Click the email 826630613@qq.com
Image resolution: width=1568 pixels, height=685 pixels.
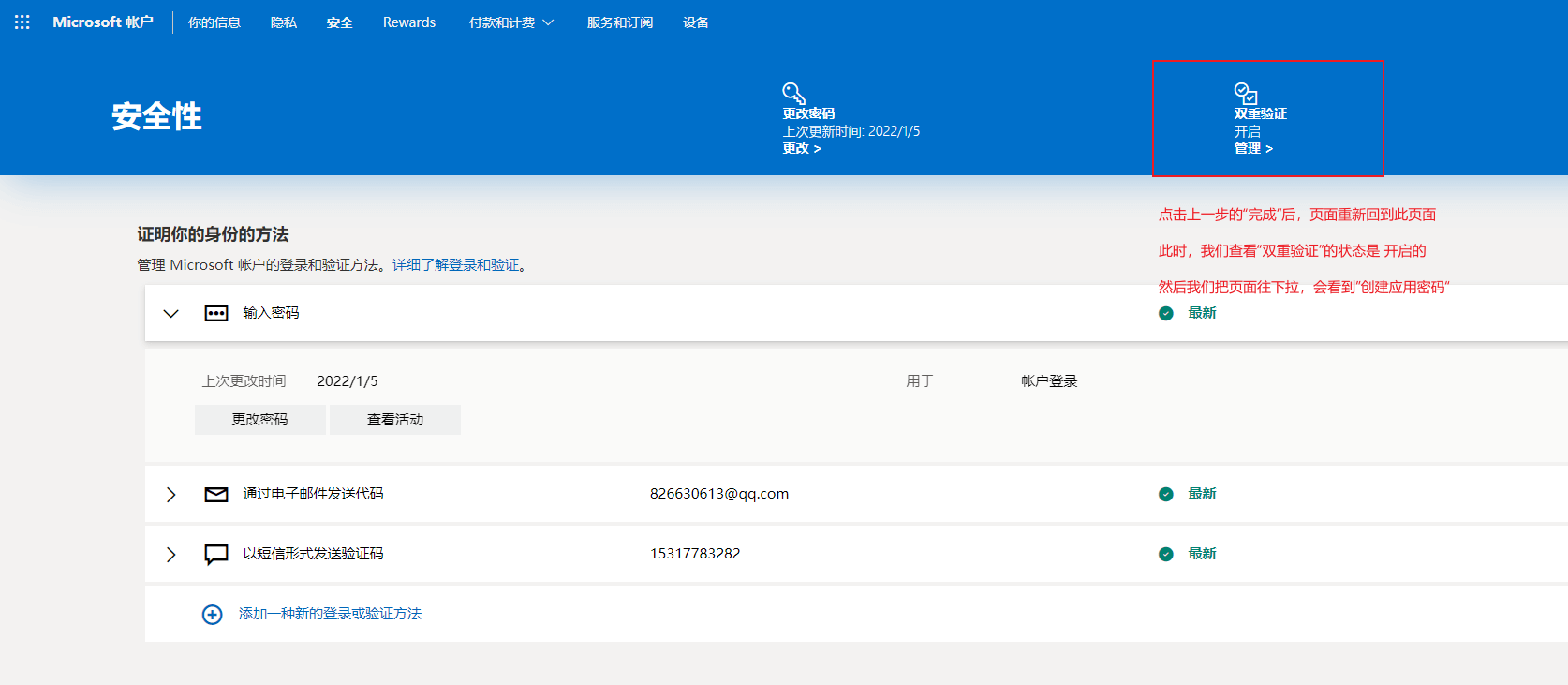[719, 494]
